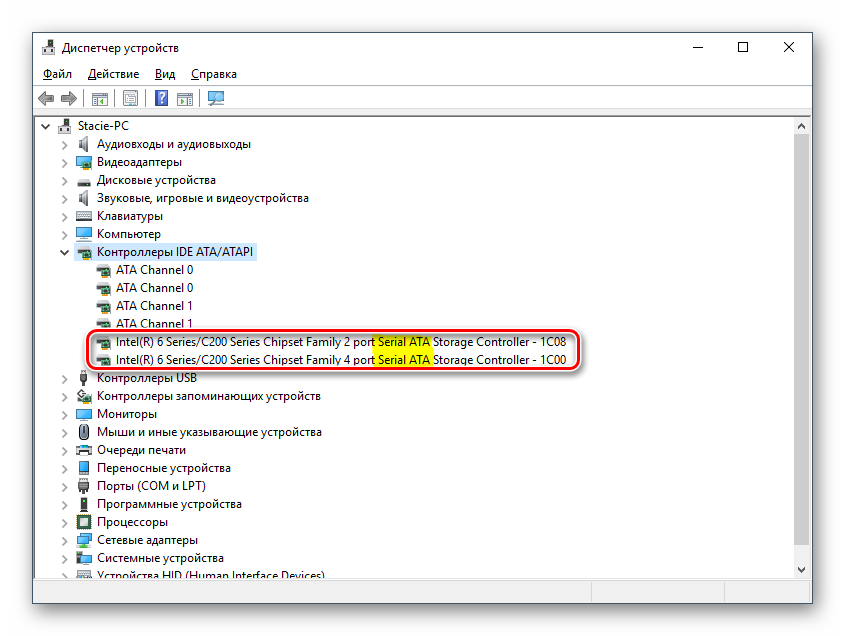Click the Процессоры chip icon
Viewport: 845px width, 636px height.
(84, 522)
